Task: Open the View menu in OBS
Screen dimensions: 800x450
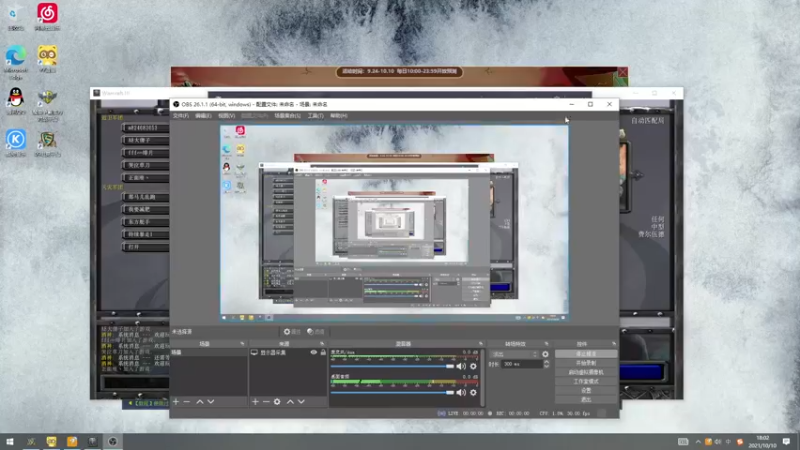Action: click(x=227, y=116)
